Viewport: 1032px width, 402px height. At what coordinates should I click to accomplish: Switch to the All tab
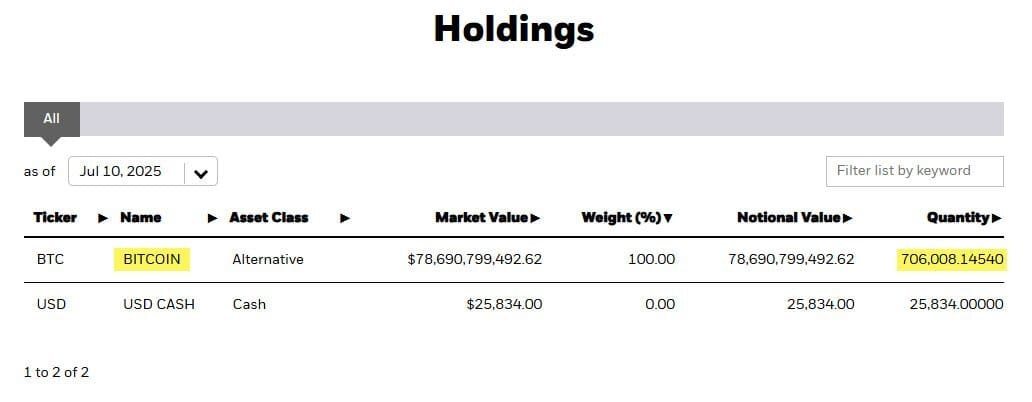point(51,119)
